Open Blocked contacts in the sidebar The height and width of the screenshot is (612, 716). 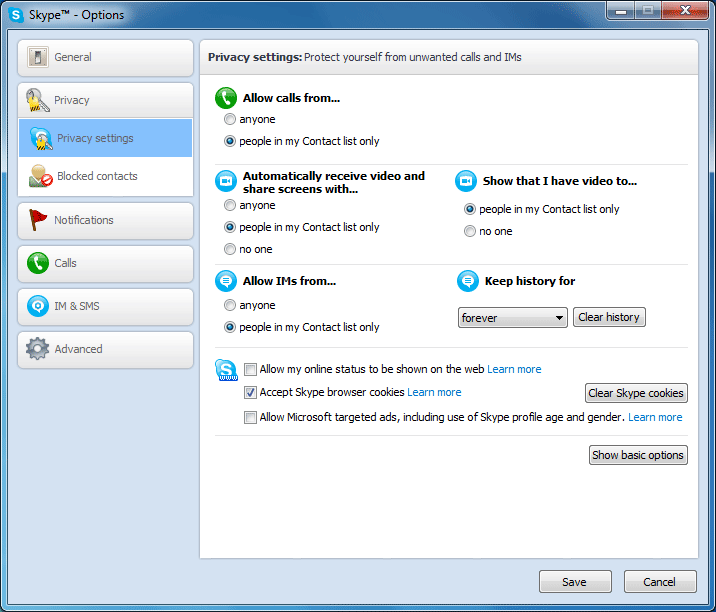[x=97, y=176]
